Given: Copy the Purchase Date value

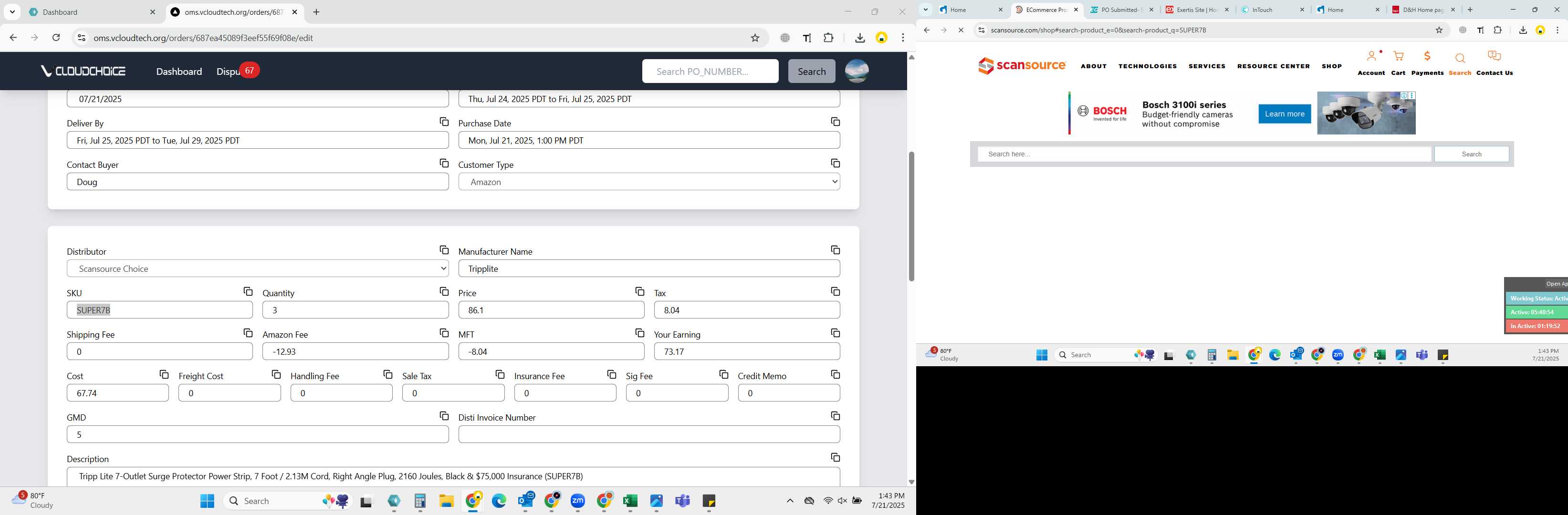Looking at the screenshot, I should click(x=835, y=122).
